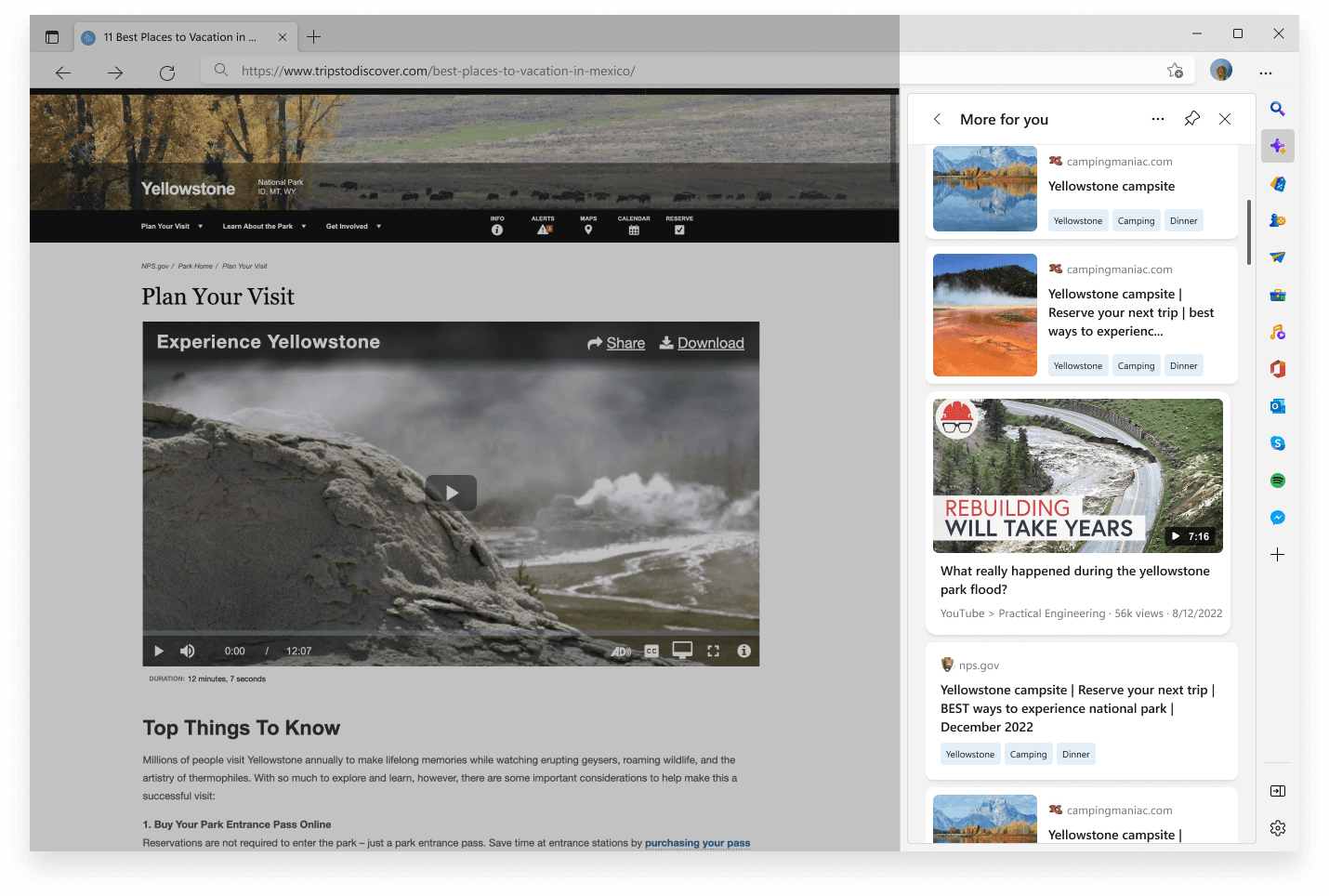
Task: Toggle audio description (AD) on video
Action: tap(621, 652)
